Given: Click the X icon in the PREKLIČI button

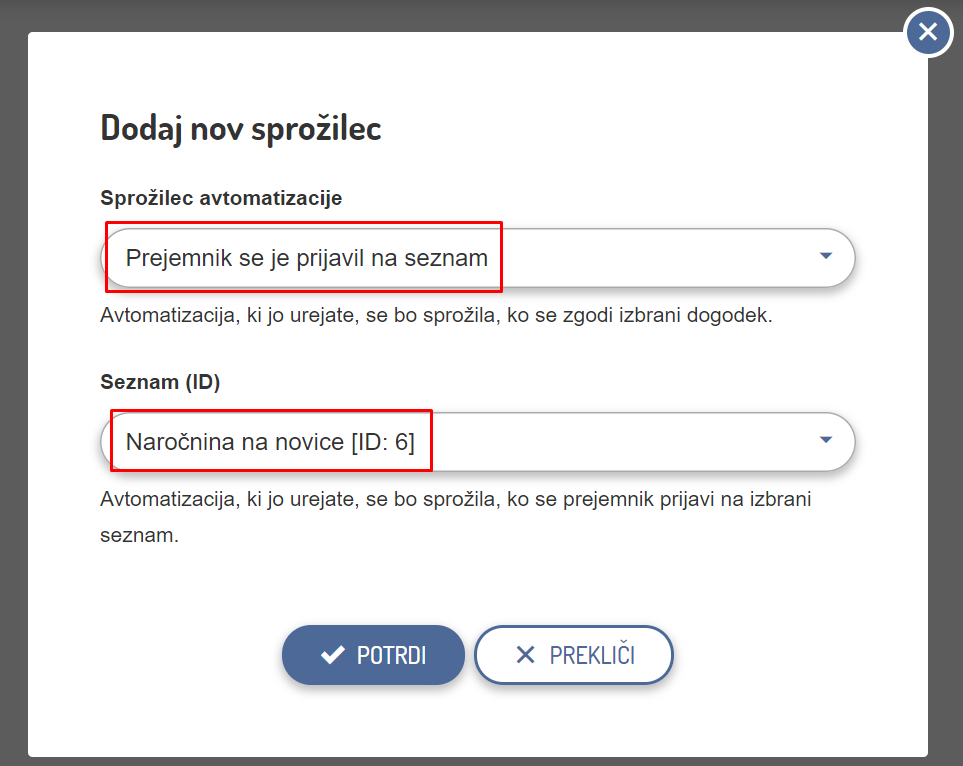Looking at the screenshot, I should point(525,655).
